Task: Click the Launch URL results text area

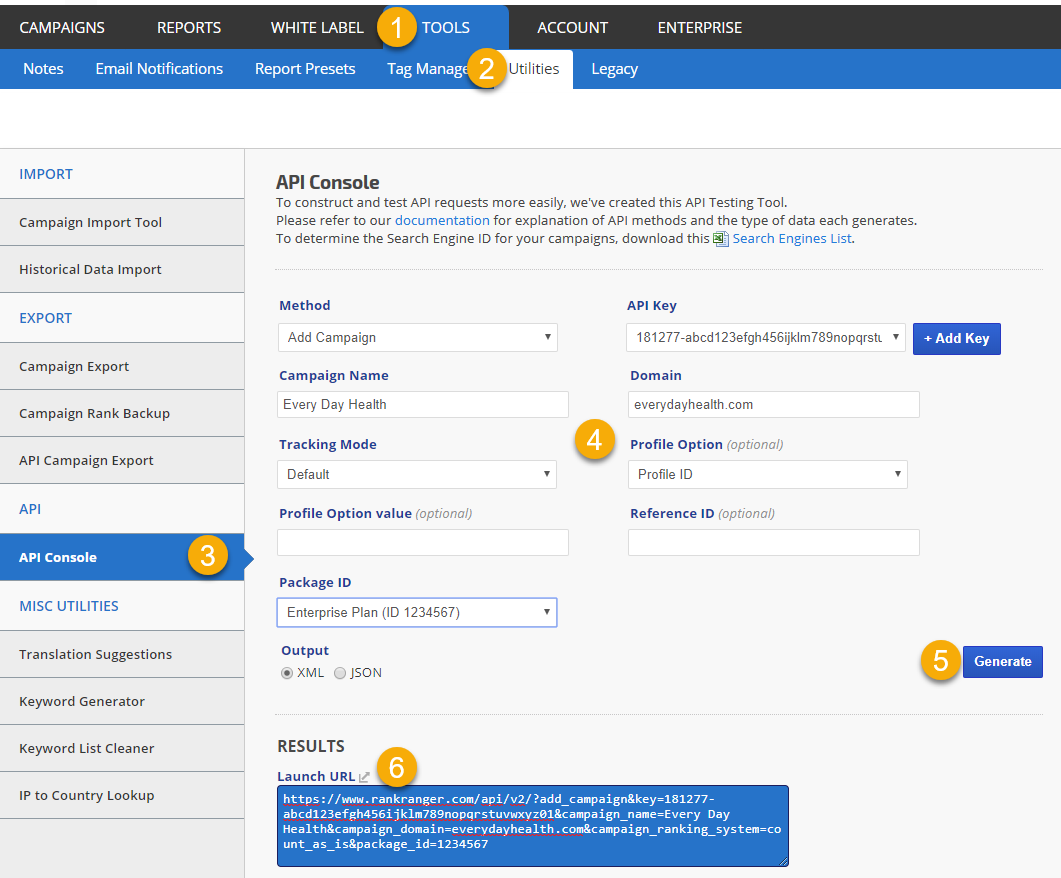Action: (533, 825)
